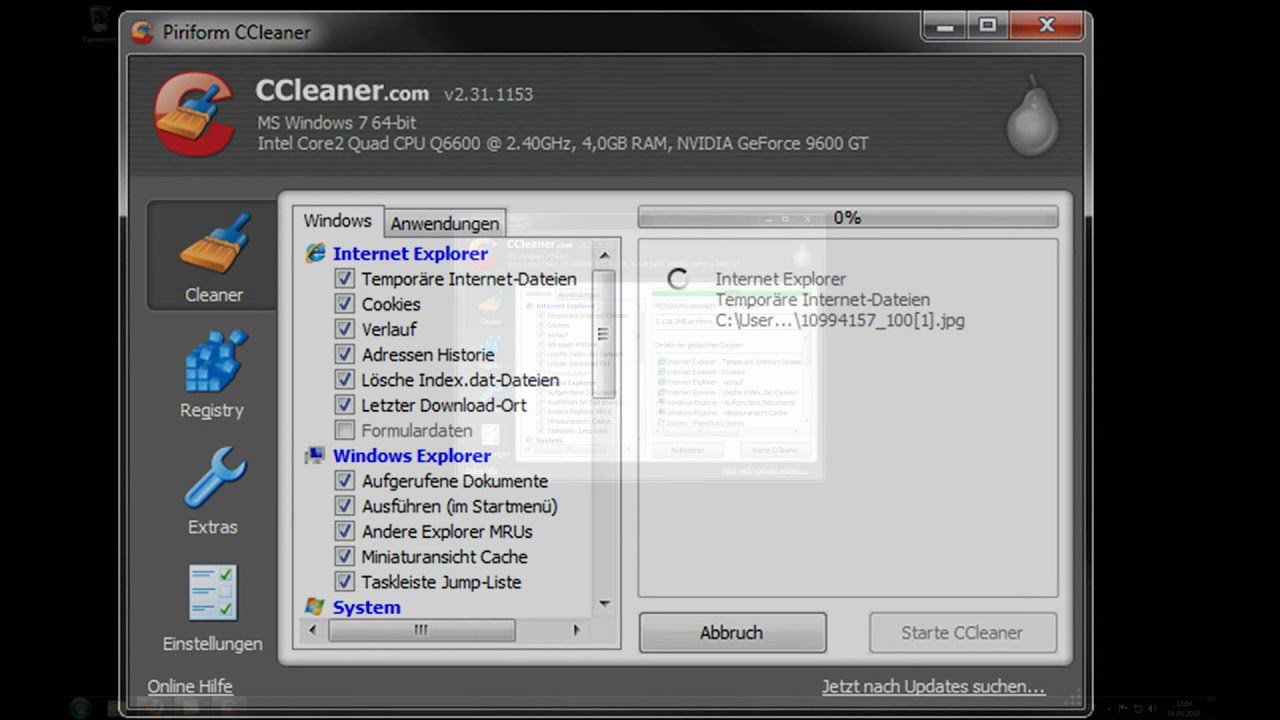This screenshot has width=1280, height=720.
Task: Select the System heading
Action: click(x=367, y=607)
